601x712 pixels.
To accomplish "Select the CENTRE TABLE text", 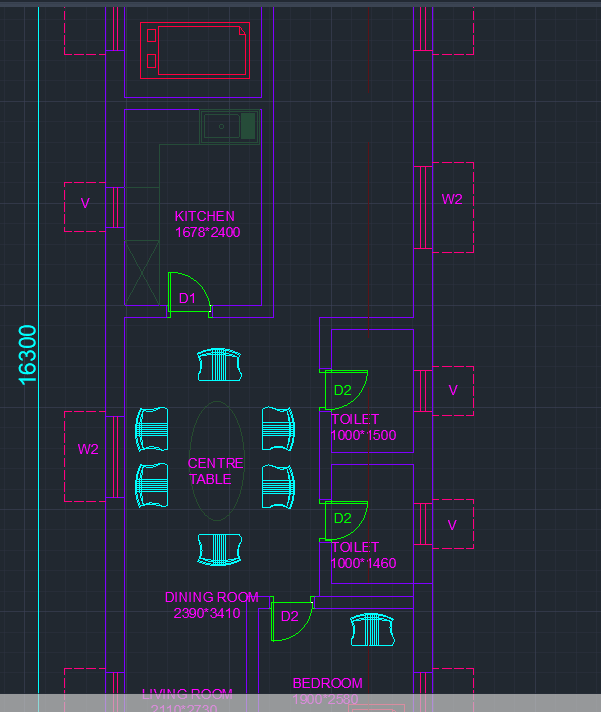I will pyautogui.click(x=215, y=471).
